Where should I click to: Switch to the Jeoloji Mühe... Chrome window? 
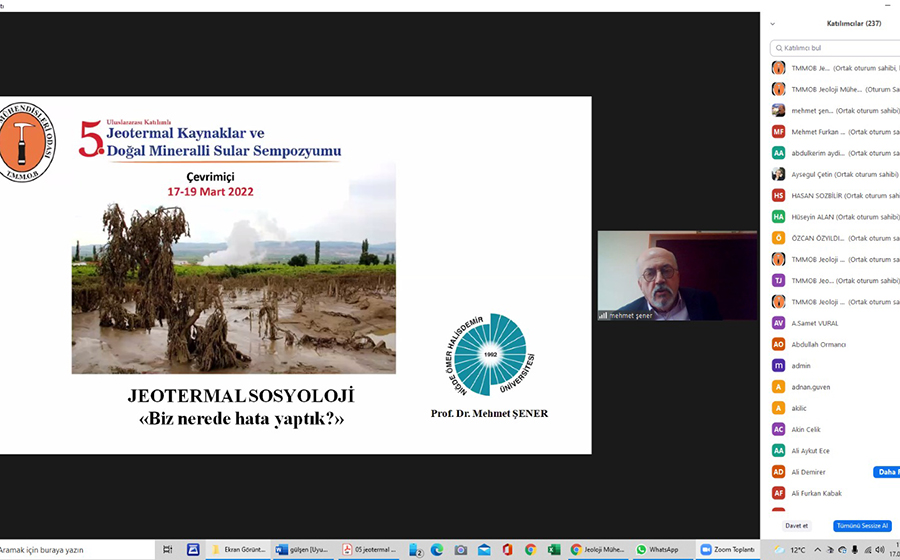(x=598, y=550)
